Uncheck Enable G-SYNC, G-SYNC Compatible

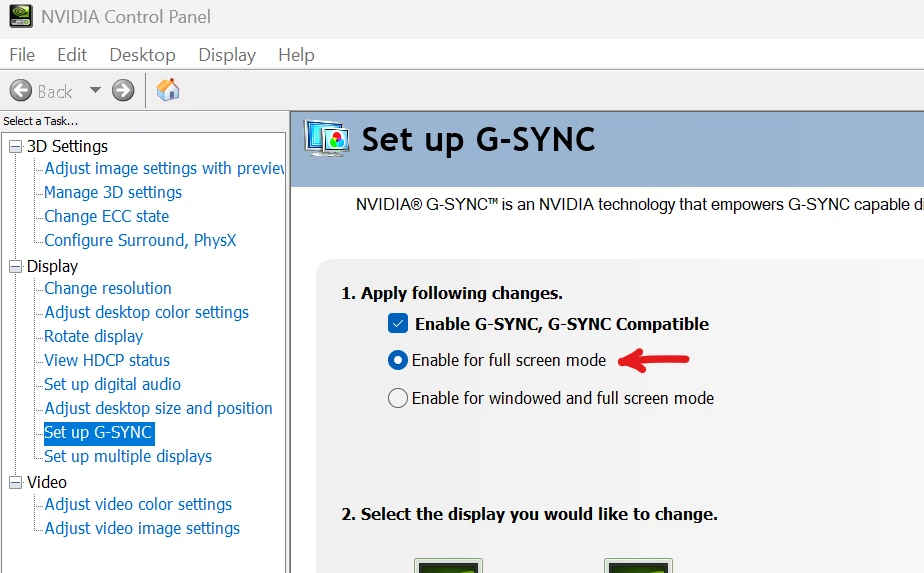tap(398, 324)
